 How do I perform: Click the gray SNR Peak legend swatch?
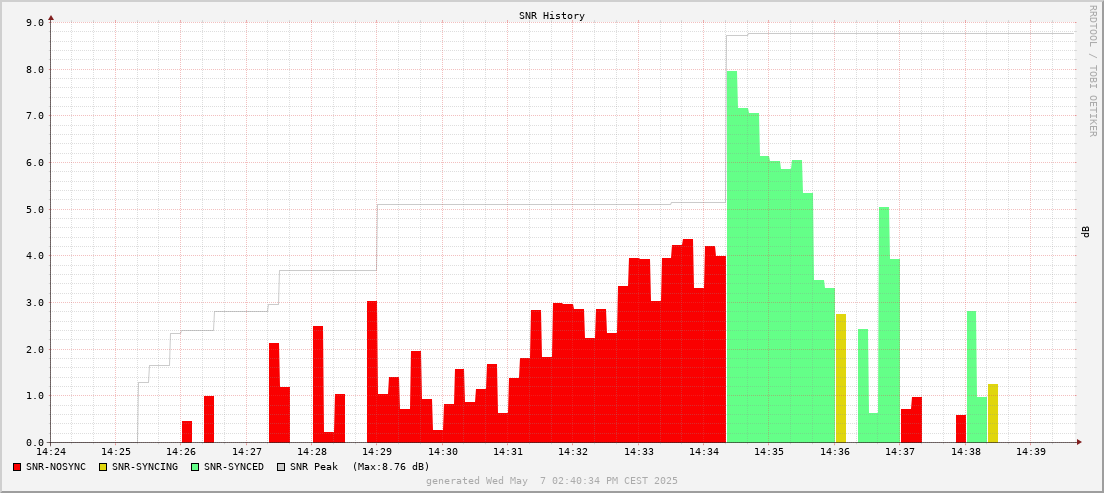(x=282, y=467)
